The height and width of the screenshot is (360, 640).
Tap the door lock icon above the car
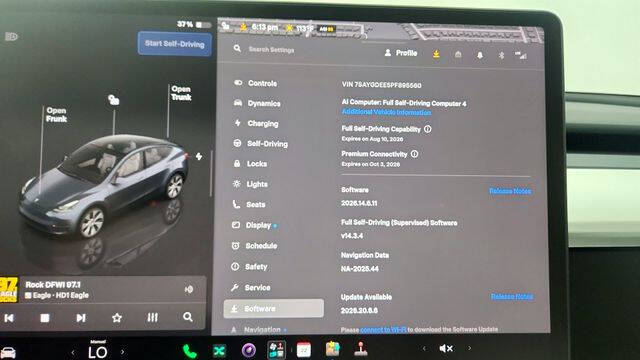[x=113, y=100]
